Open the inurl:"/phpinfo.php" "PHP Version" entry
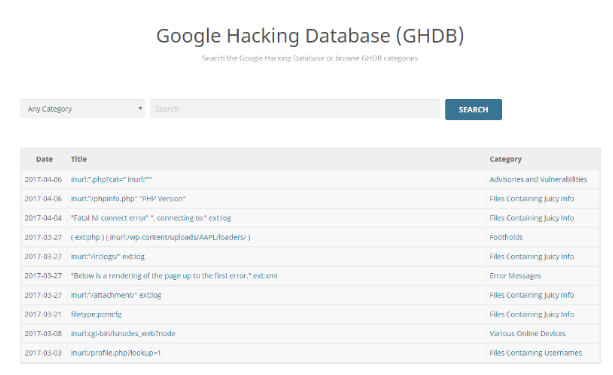Viewport: 613px width, 375px height. (x=128, y=199)
